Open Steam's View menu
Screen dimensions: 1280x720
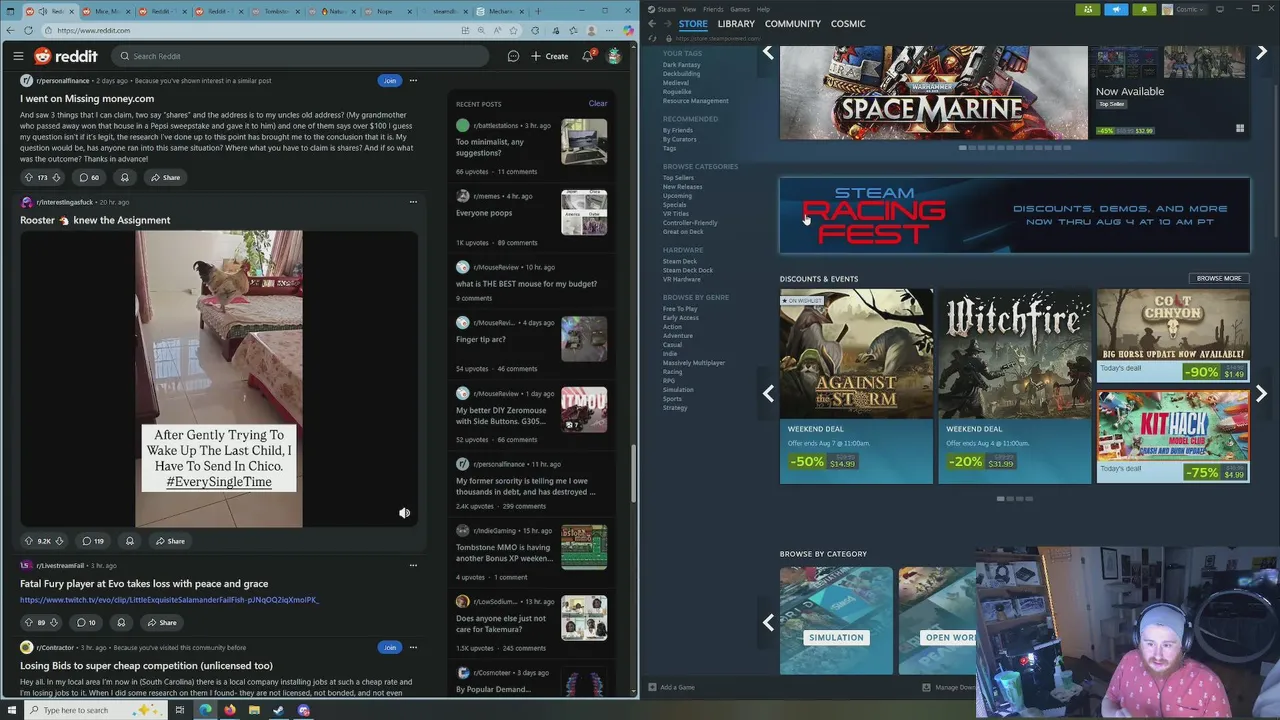pos(689,9)
